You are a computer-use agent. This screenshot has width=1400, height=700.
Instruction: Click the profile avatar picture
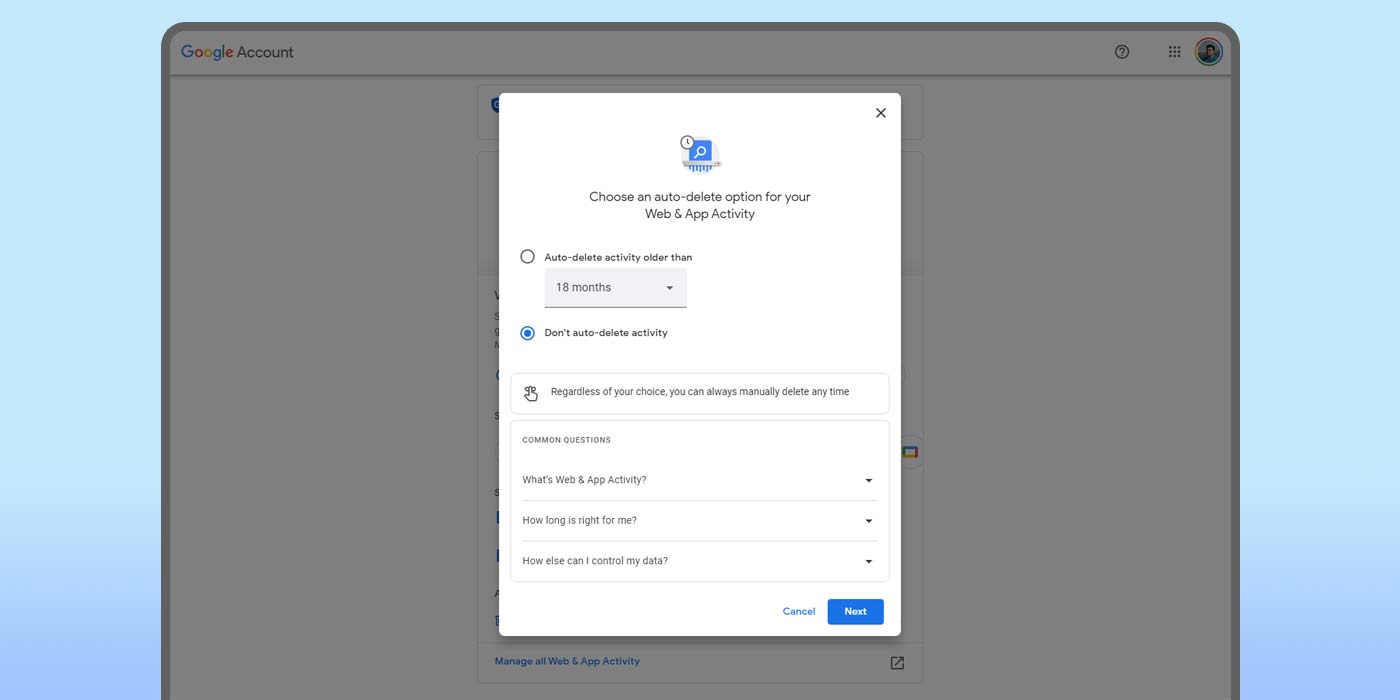pos(1208,52)
